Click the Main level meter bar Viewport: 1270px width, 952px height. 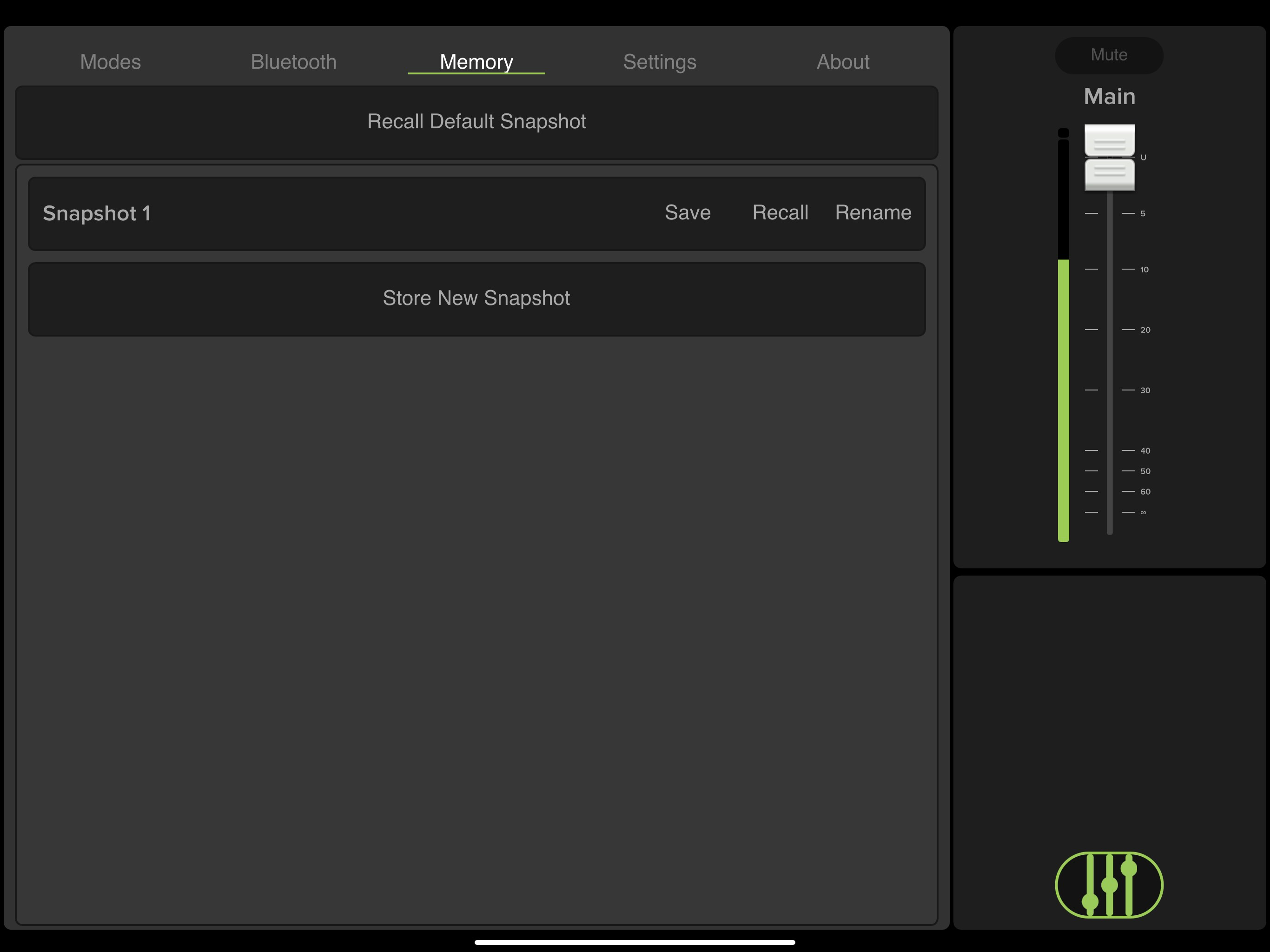point(1063,335)
